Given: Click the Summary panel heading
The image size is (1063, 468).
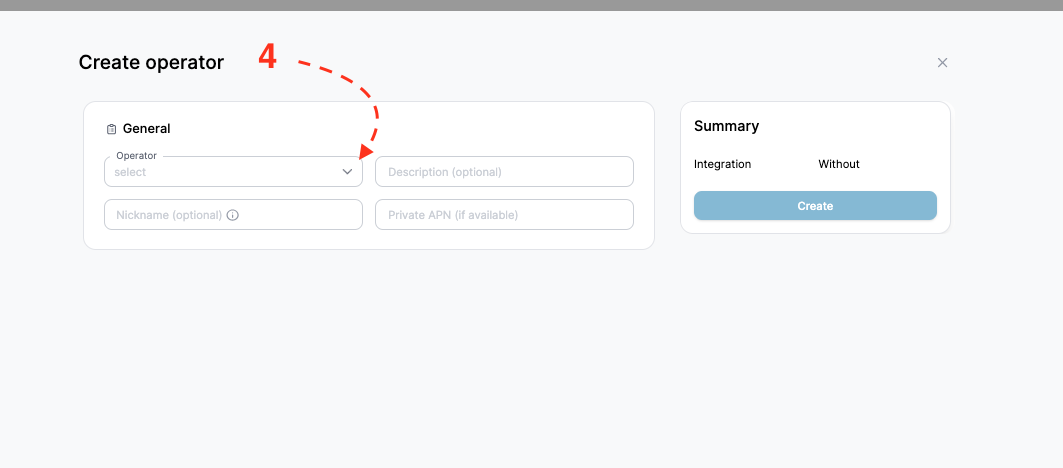Looking at the screenshot, I should point(727,126).
